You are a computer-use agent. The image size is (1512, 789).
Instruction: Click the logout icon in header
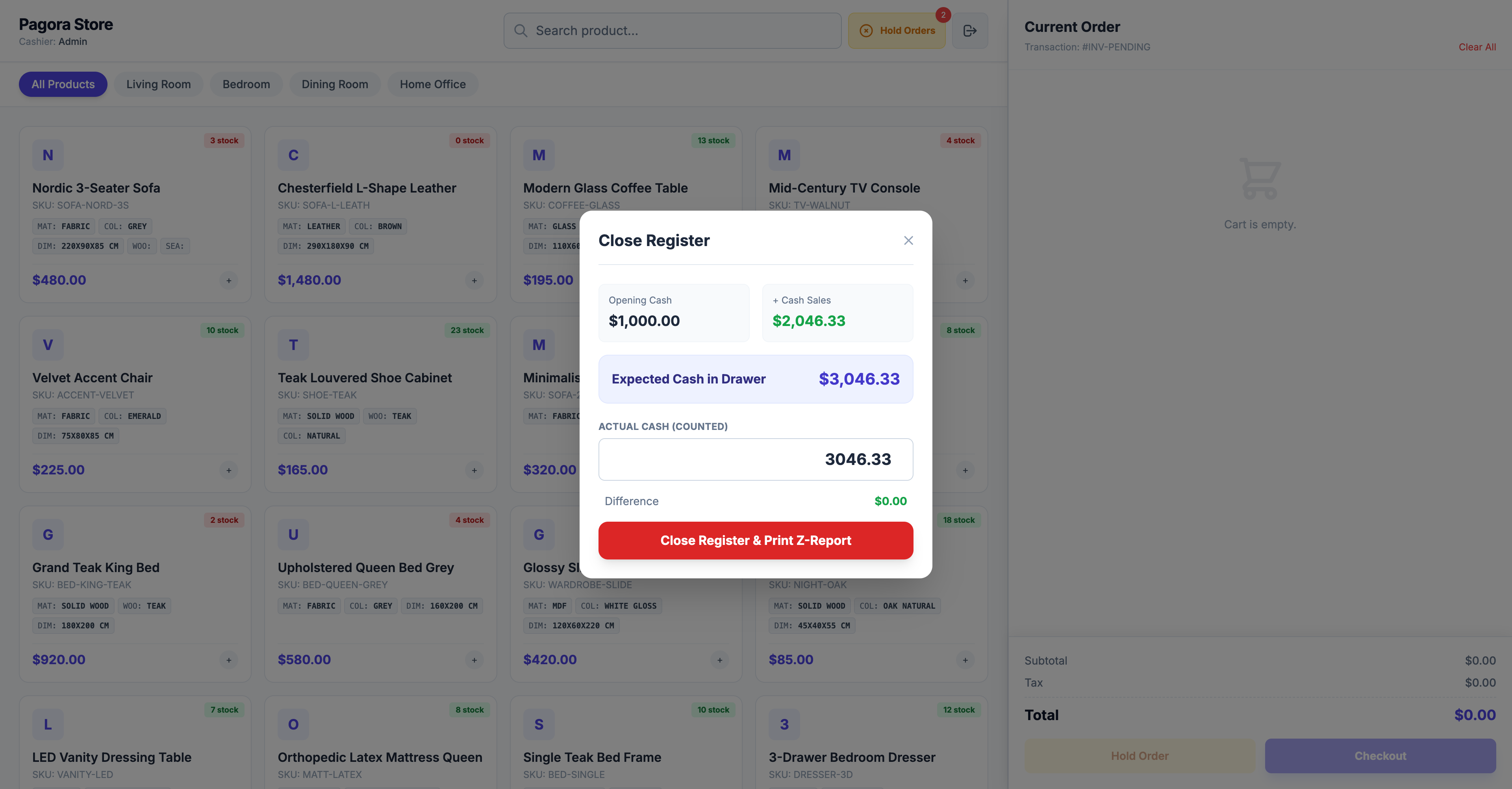970,31
